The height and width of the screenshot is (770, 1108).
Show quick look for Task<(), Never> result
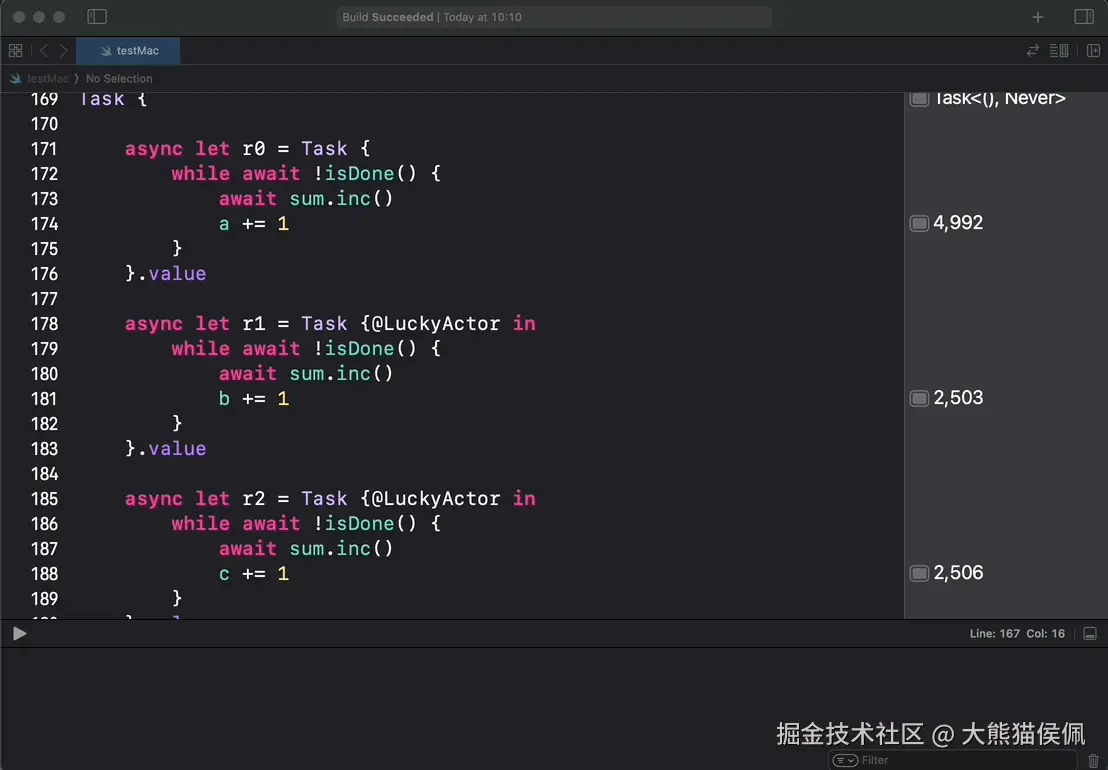[919, 99]
